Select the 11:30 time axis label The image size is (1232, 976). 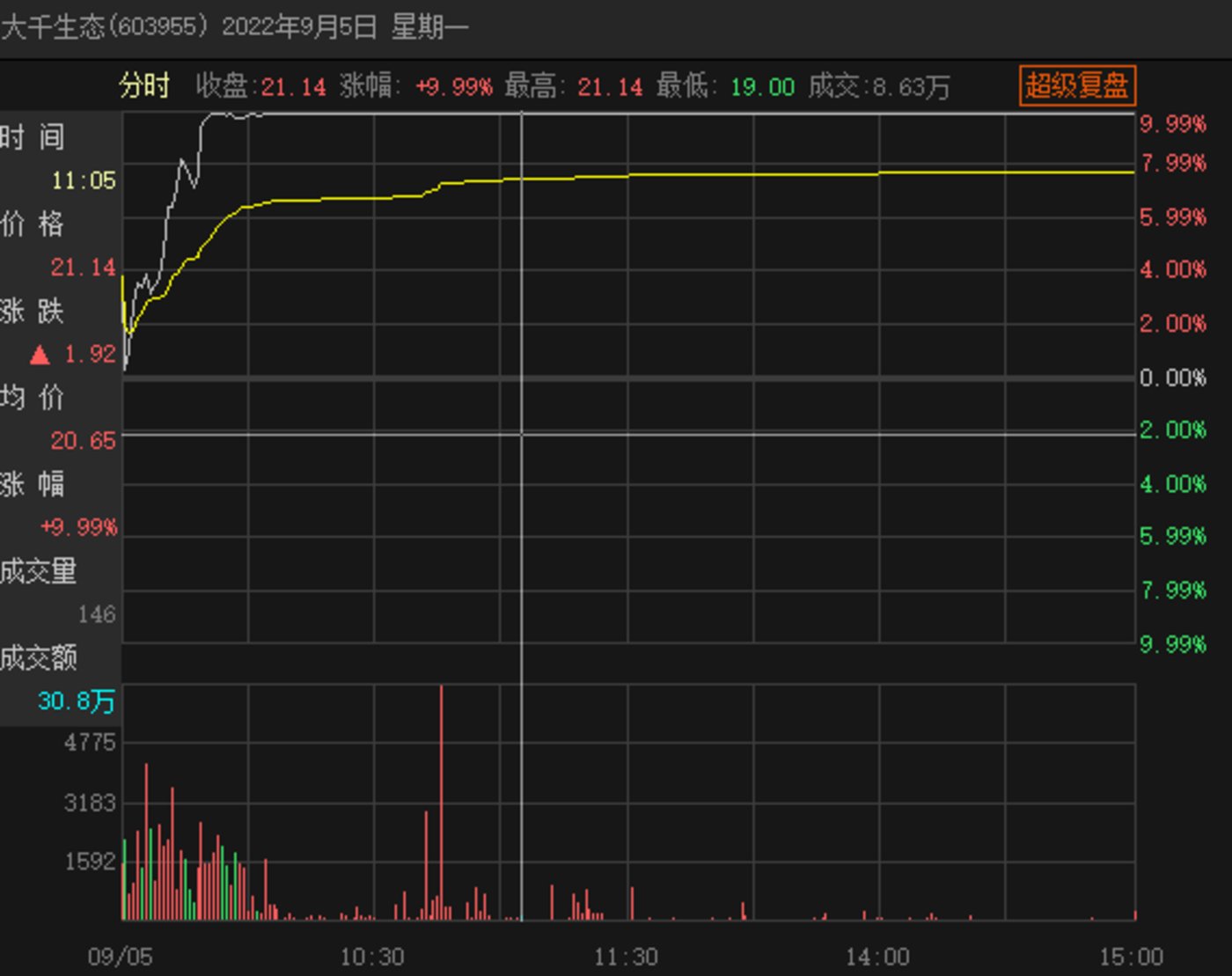(x=626, y=957)
